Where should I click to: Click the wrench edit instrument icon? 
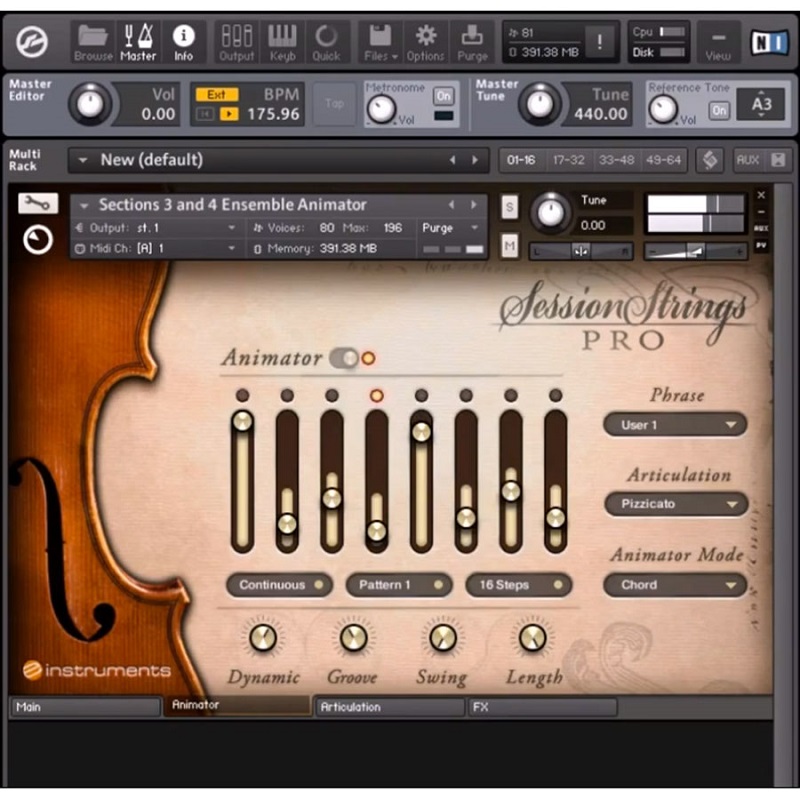38,203
